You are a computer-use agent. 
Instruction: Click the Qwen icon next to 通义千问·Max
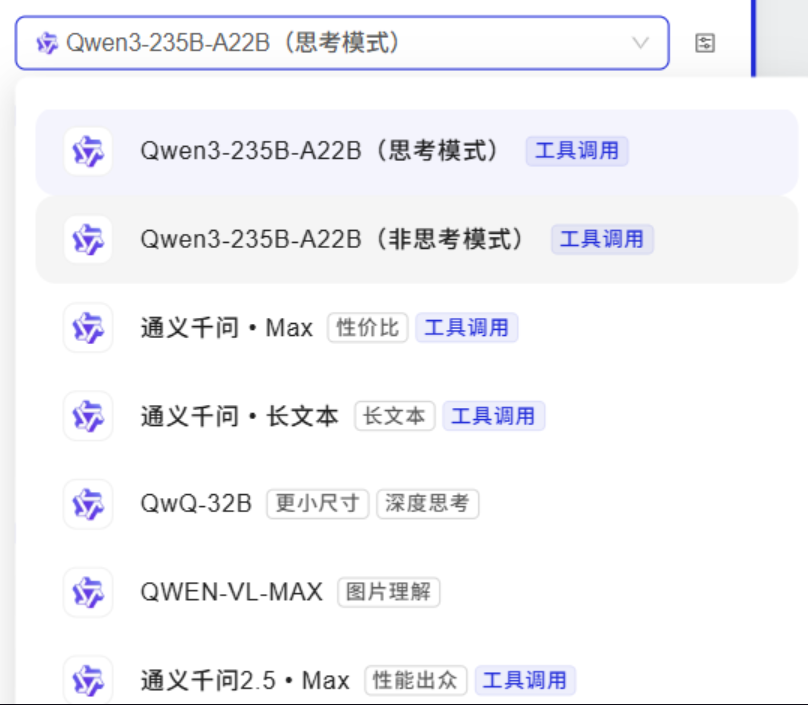tap(87, 328)
